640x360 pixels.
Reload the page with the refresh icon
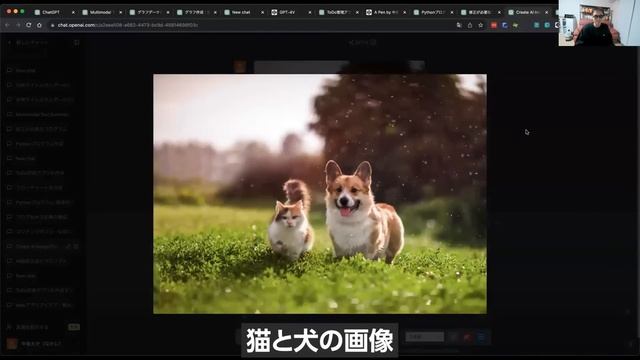(29, 25)
